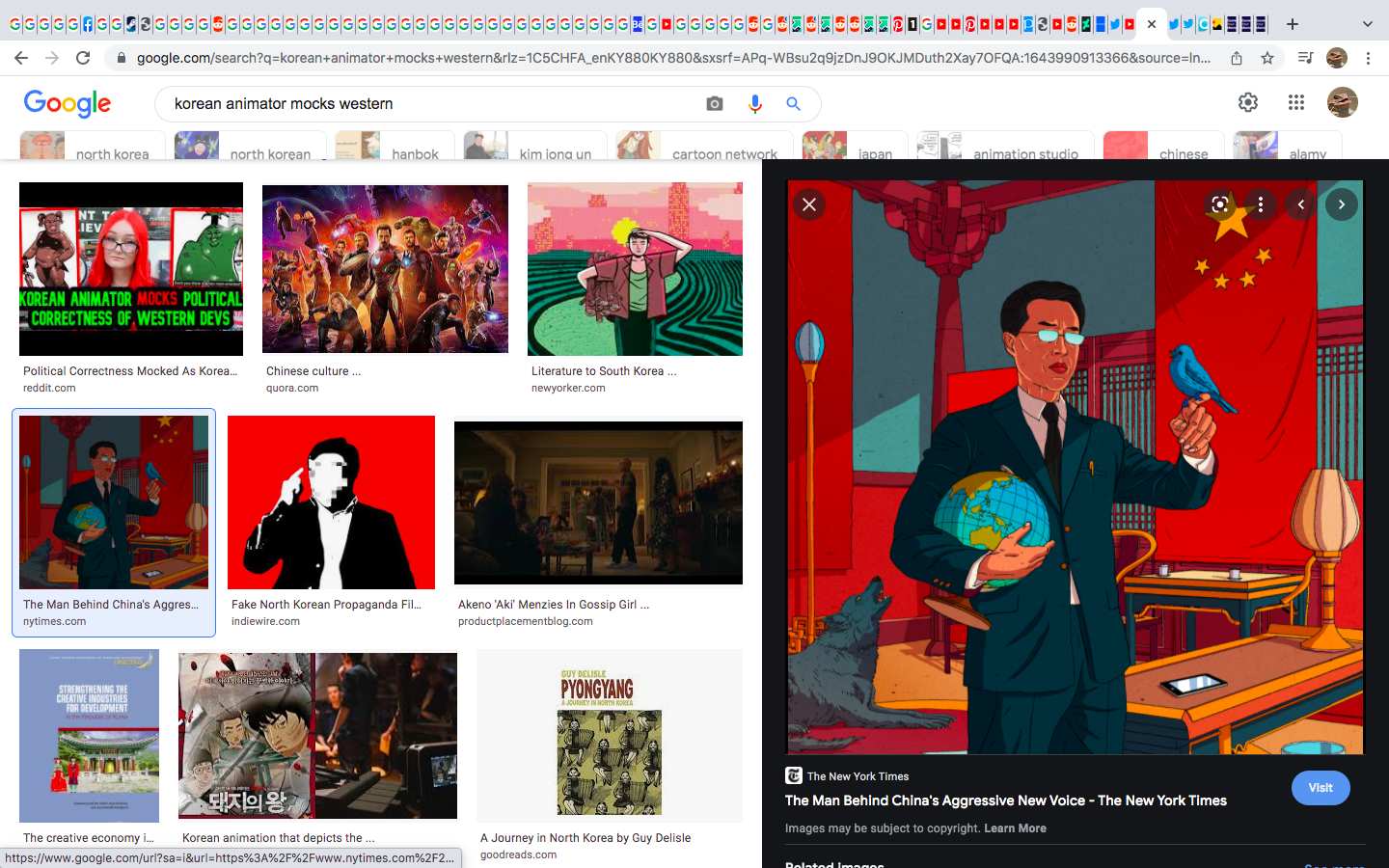Filter by the 'hanbok' chip
This screenshot has height=868, width=1389.
pyautogui.click(x=395, y=146)
